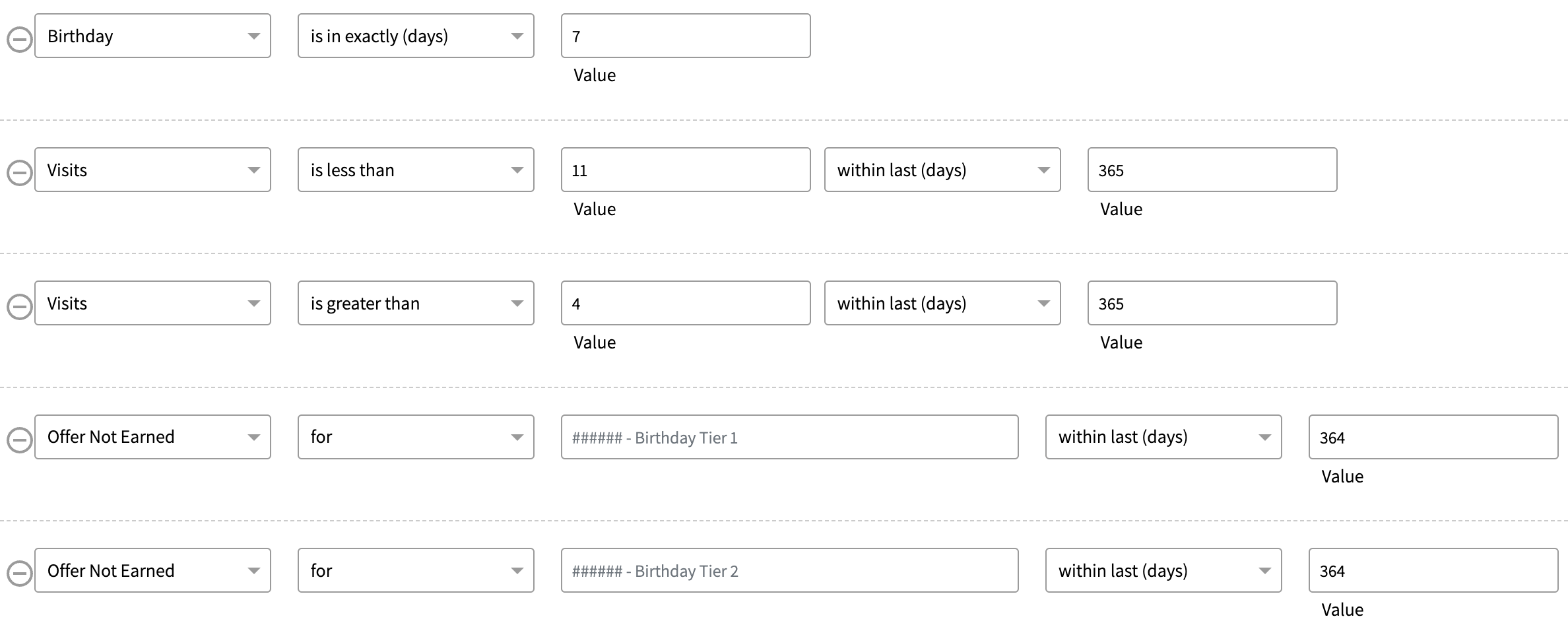Click the Birthday days value field containing 7
Screen dimensions: 1568x627
[x=686, y=36]
